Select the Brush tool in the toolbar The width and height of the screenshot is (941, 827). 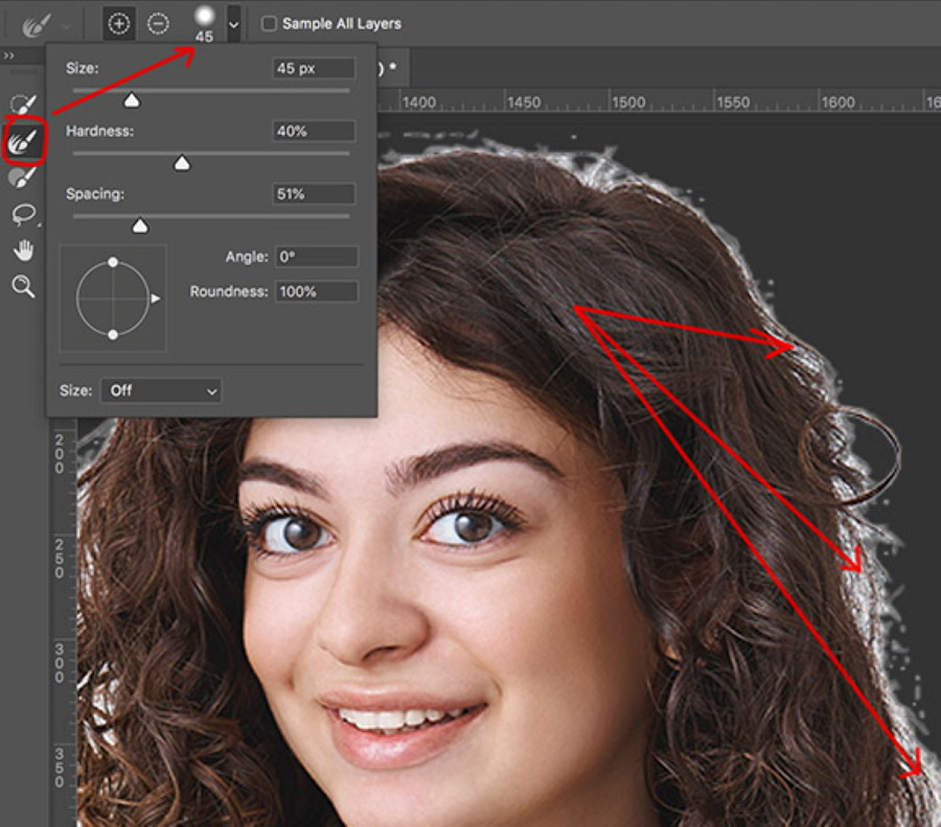[23, 178]
